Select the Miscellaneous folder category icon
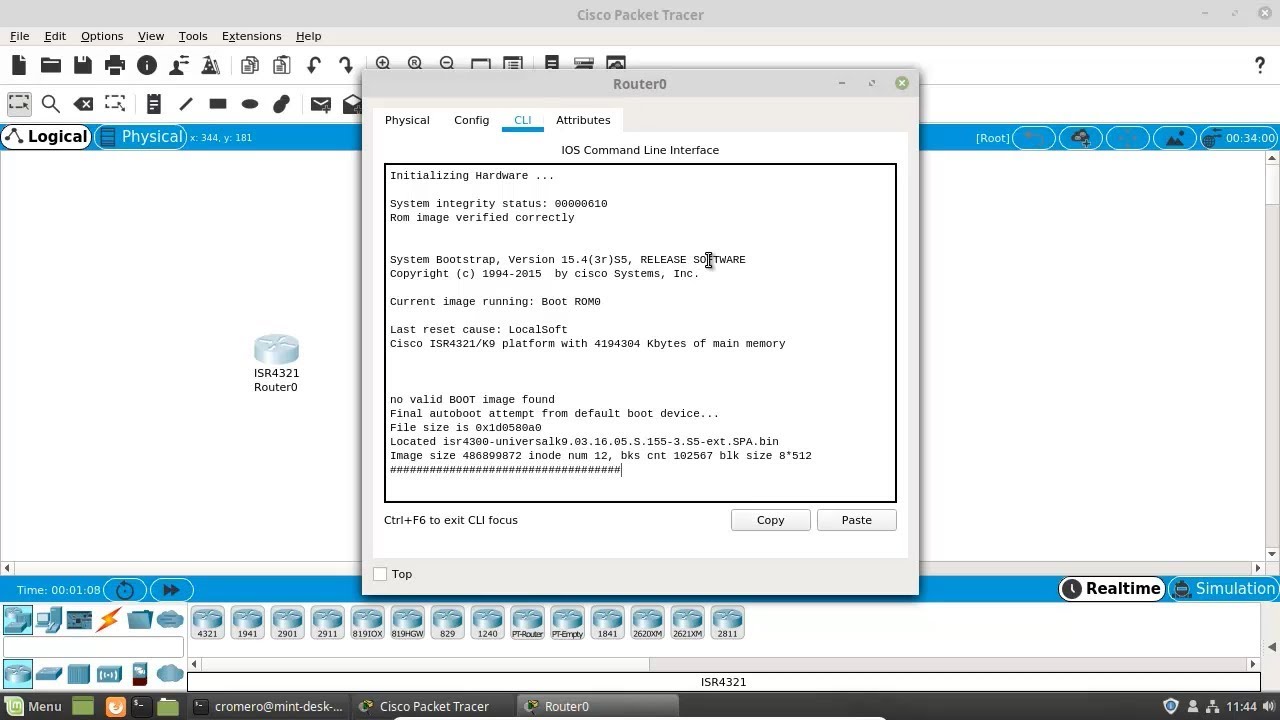Screen dimensions: 1280x720 point(140,620)
